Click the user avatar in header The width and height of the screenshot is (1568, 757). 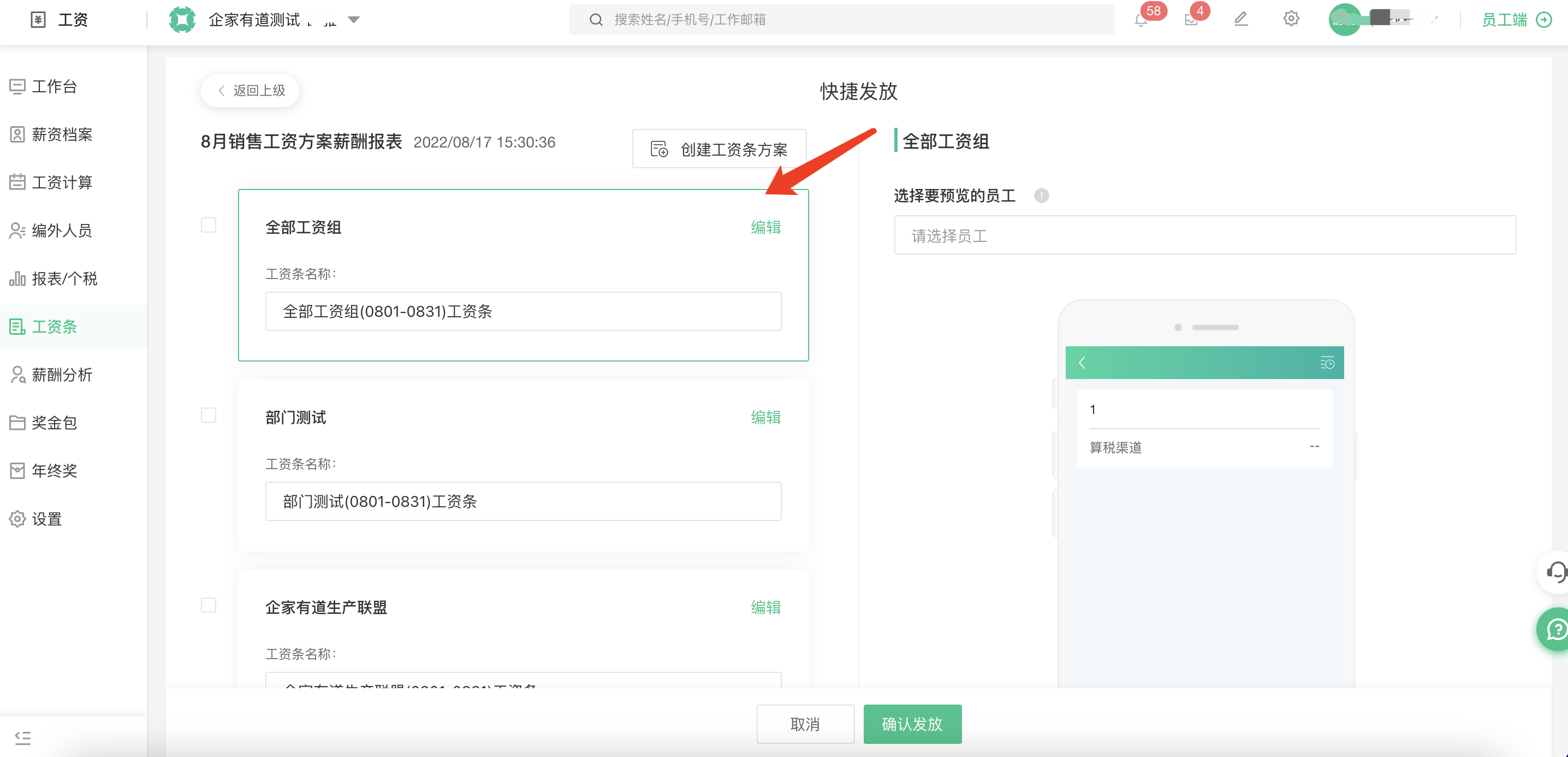(x=1345, y=20)
